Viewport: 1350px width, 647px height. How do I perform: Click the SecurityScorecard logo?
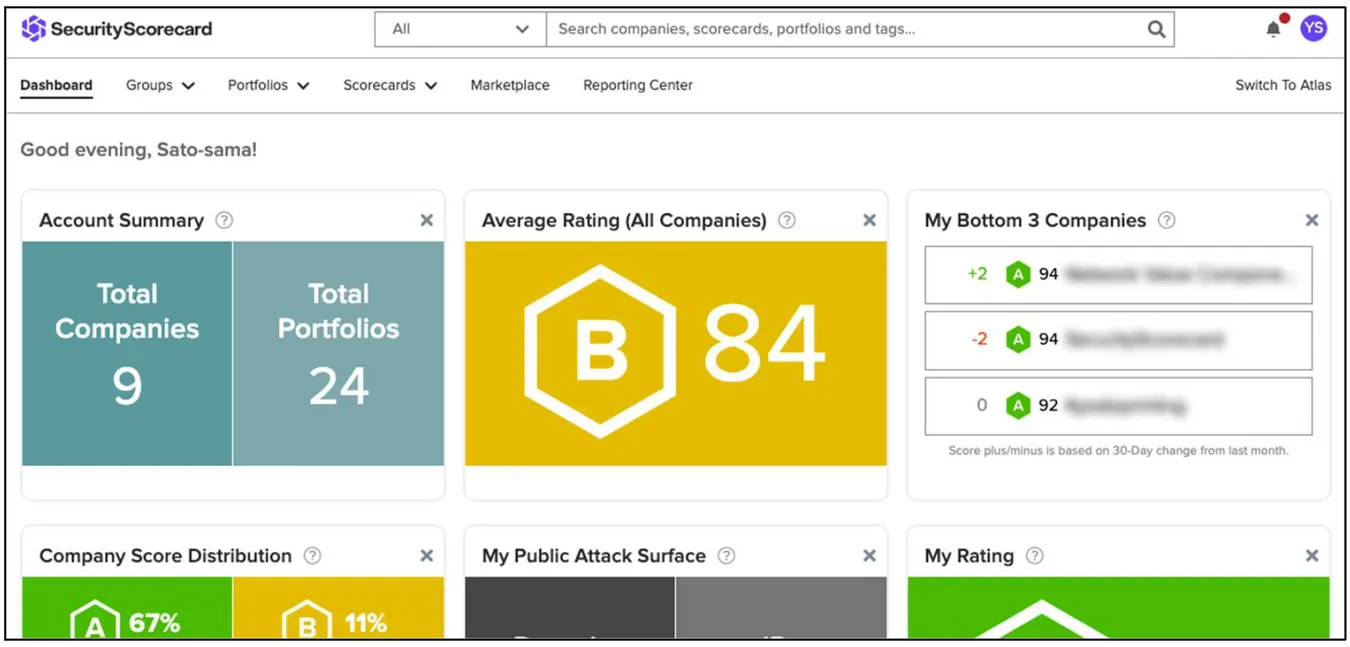click(x=117, y=29)
